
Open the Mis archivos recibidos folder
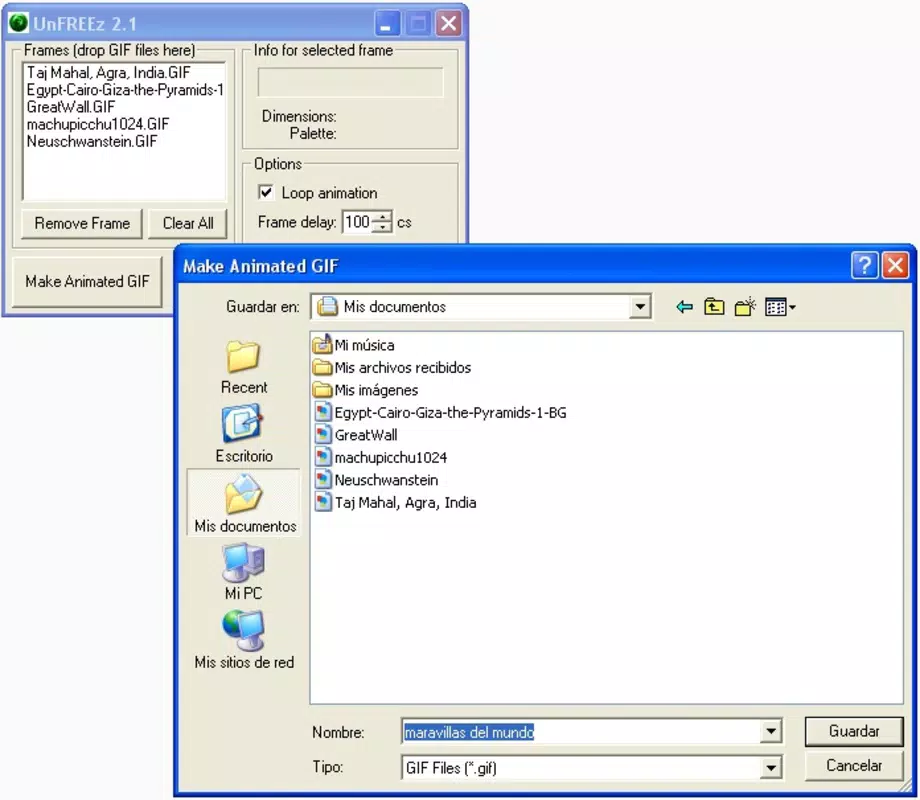(x=392, y=367)
